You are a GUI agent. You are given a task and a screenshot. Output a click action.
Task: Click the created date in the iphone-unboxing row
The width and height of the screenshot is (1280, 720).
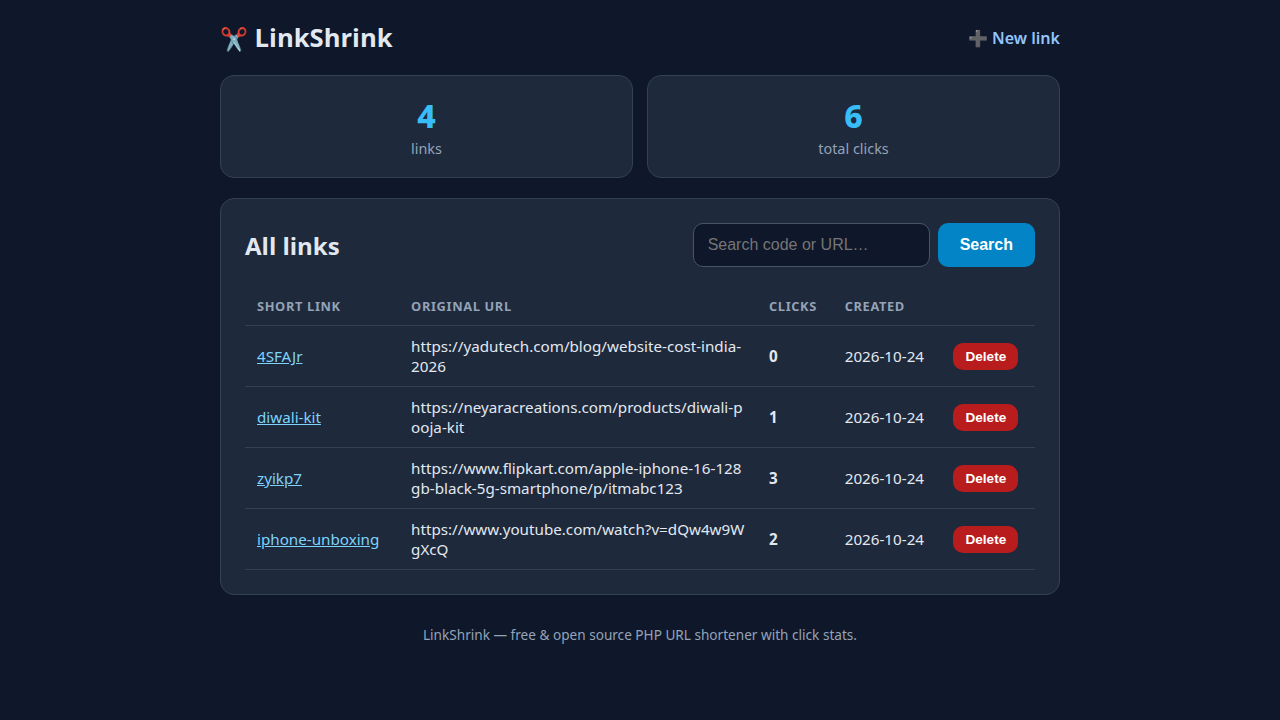pos(884,540)
